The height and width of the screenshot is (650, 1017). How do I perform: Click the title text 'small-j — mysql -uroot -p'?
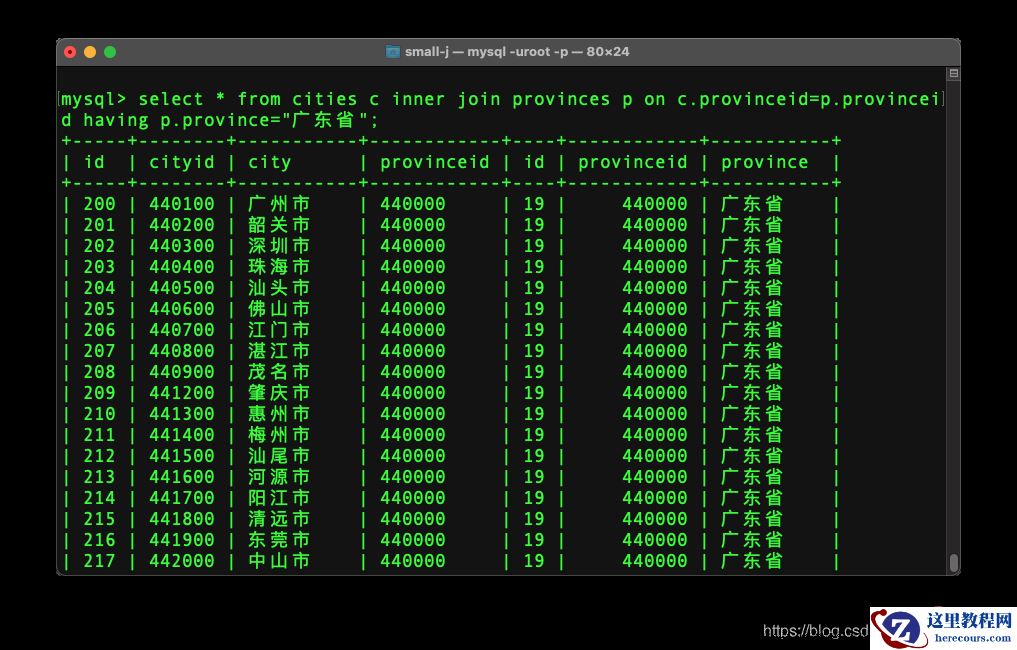click(x=485, y=51)
